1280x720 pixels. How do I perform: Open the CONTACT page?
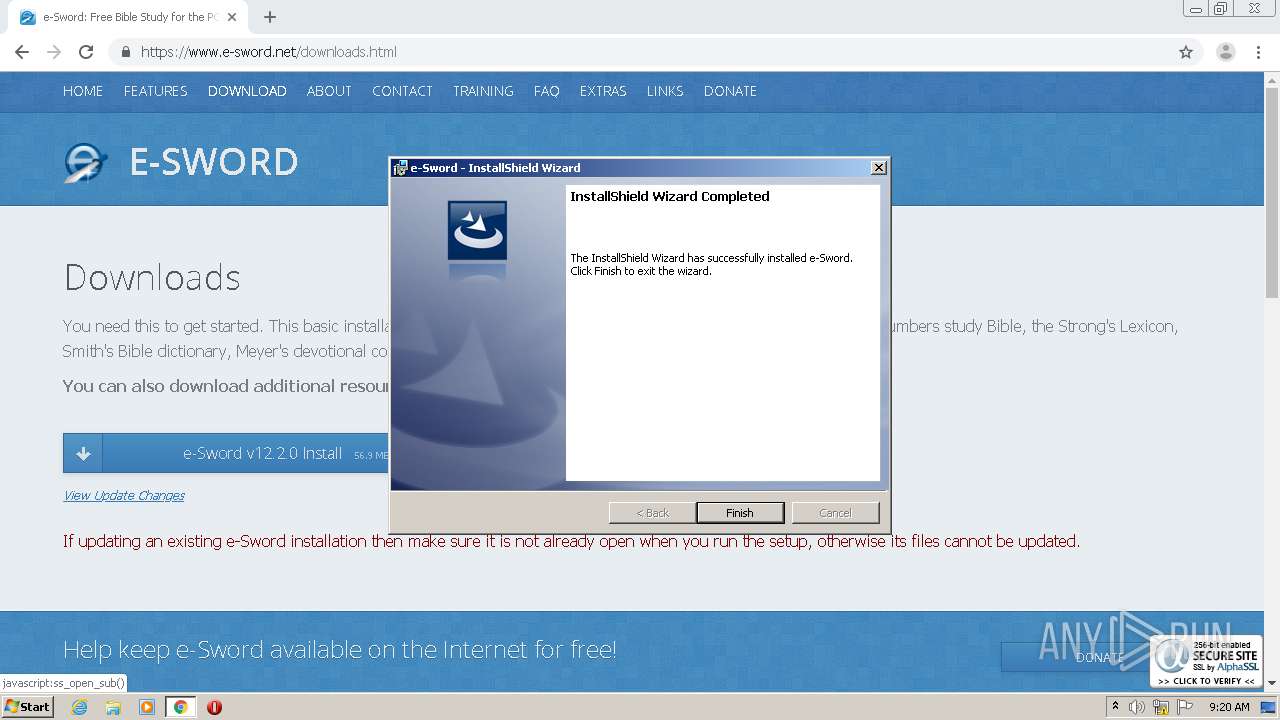402,91
